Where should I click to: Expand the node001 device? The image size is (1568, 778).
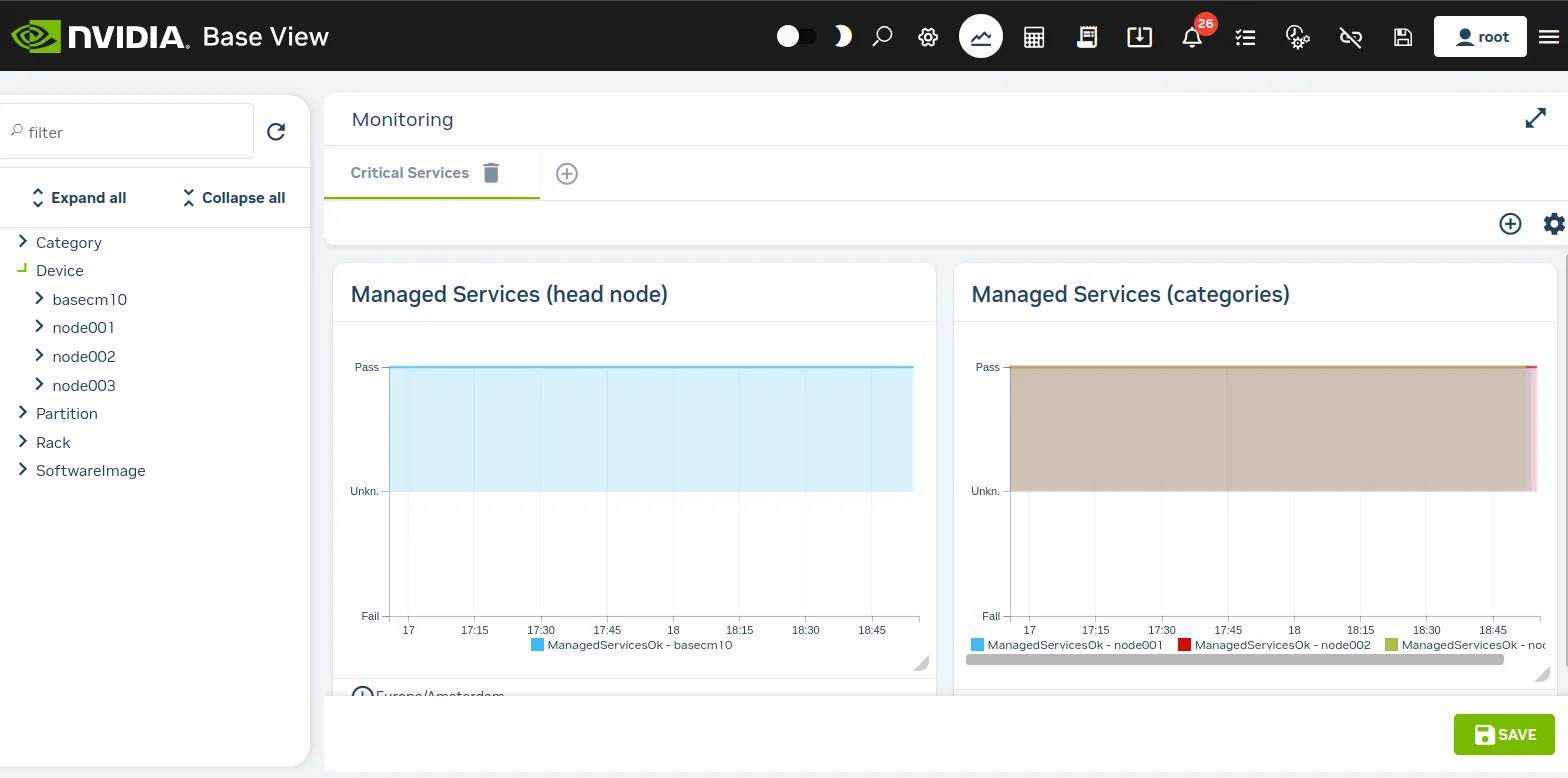[39, 326]
